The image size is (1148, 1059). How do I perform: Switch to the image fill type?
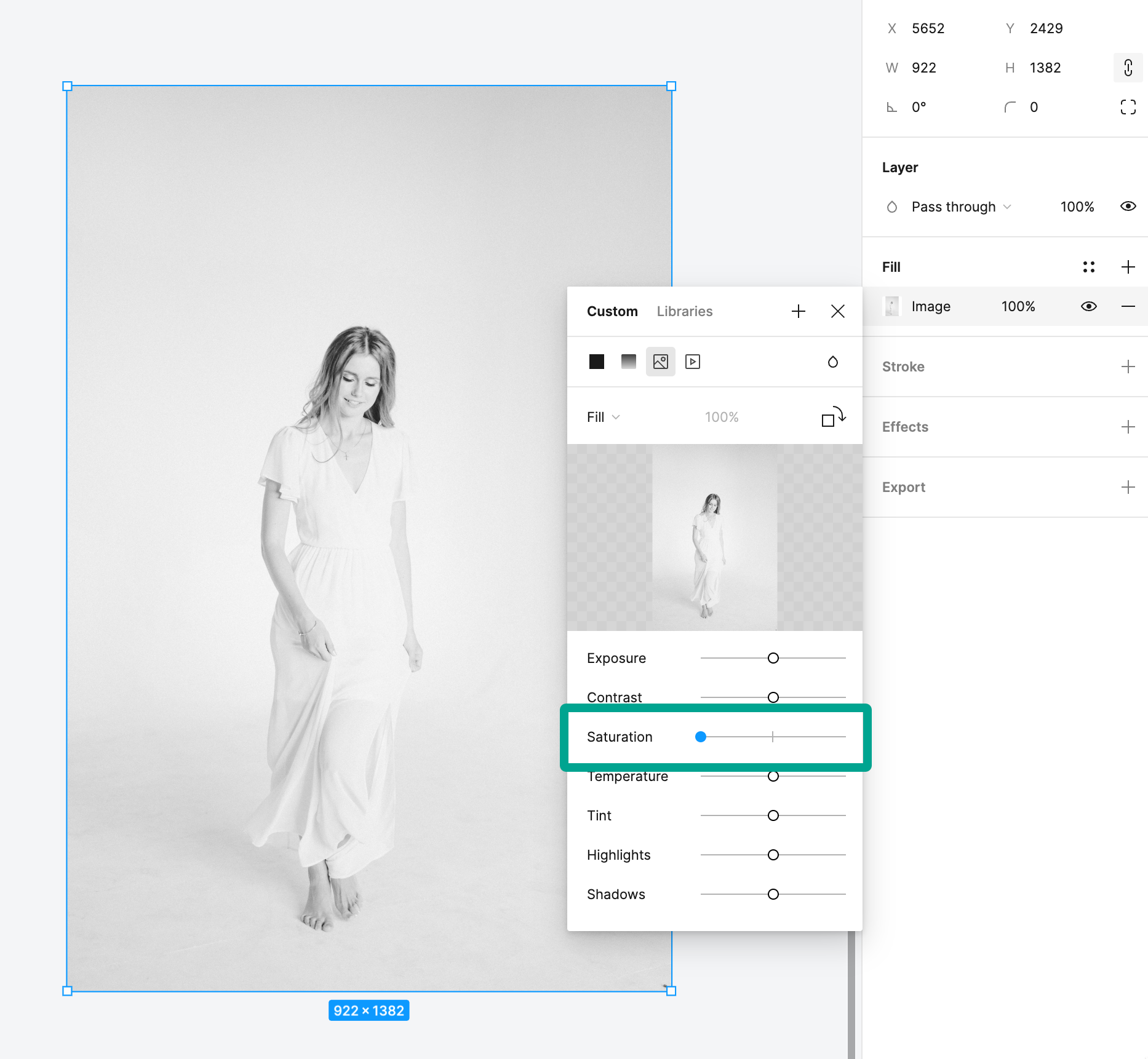tap(660, 362)
